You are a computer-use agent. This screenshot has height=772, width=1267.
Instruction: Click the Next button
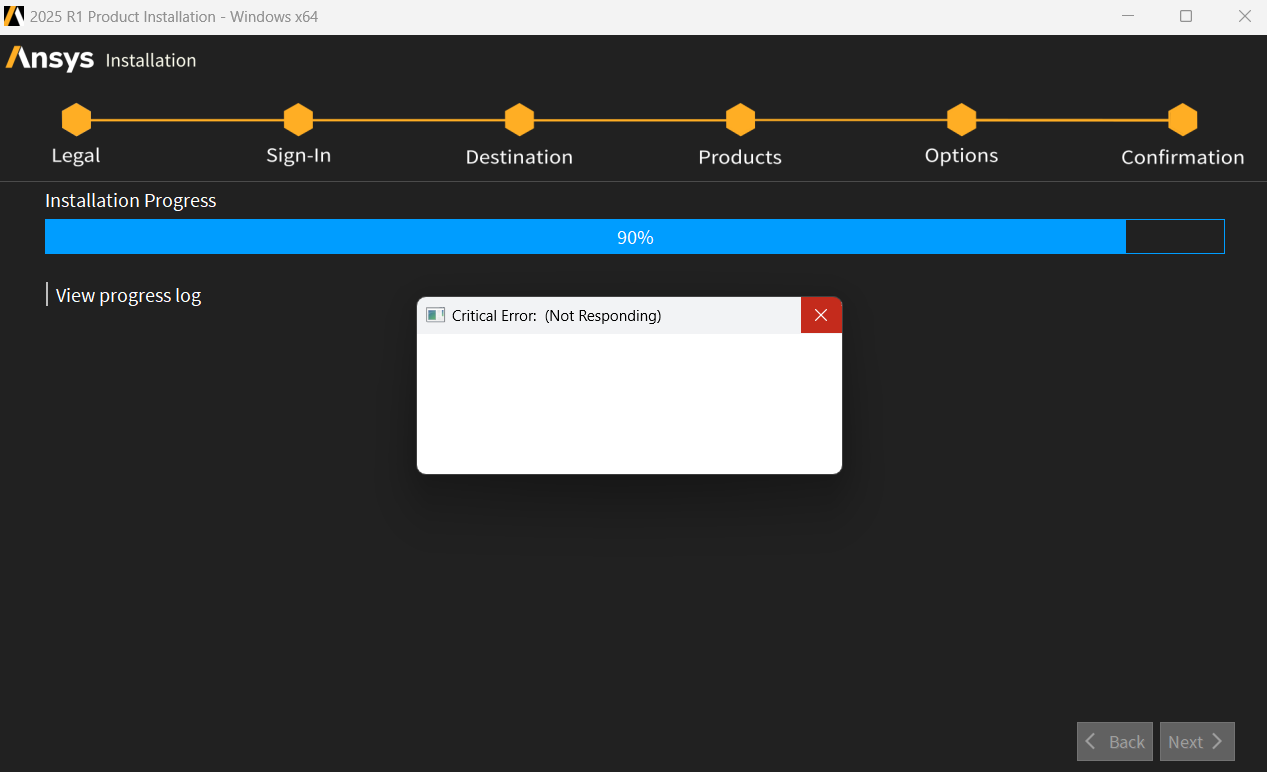click(x=1197, y=741)
